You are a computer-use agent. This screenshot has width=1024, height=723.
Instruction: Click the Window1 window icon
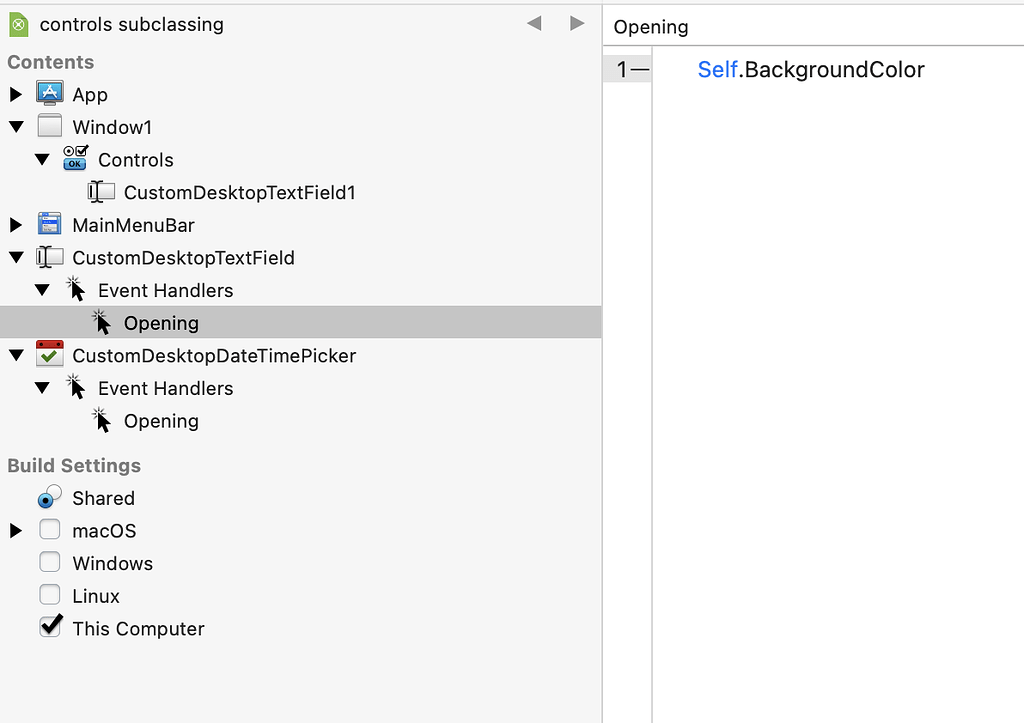tap(49, 126)
